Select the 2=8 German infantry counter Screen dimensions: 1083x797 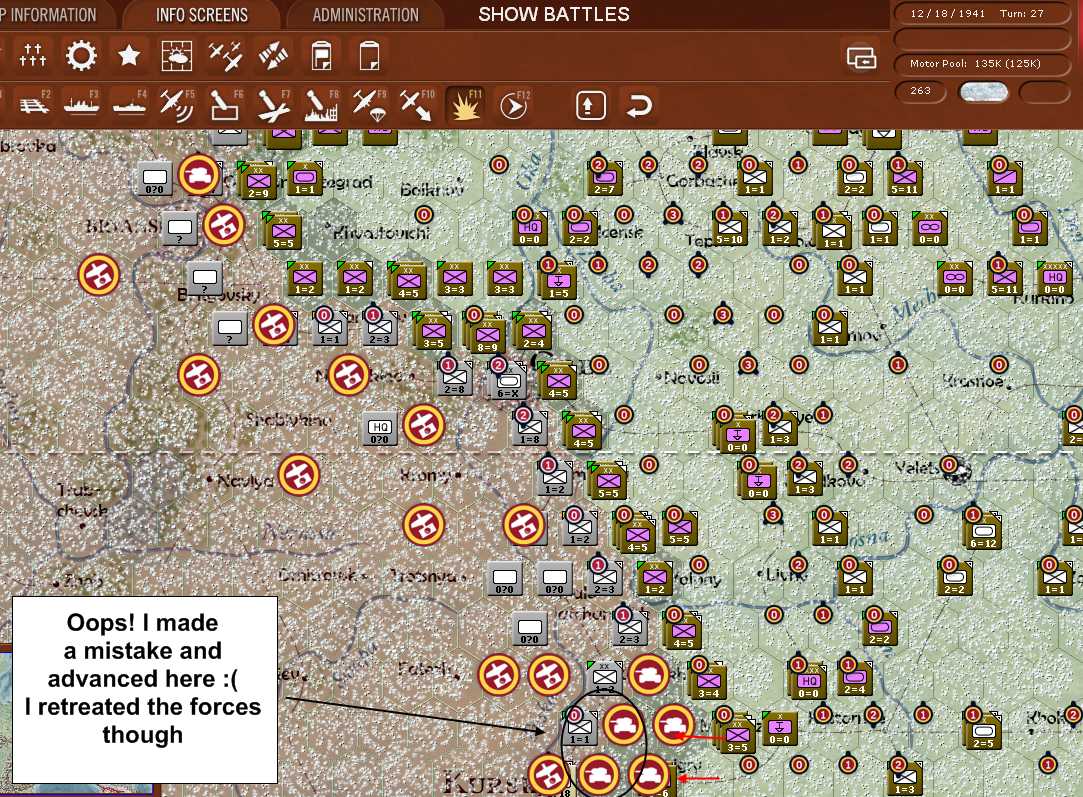coord(454,378)
